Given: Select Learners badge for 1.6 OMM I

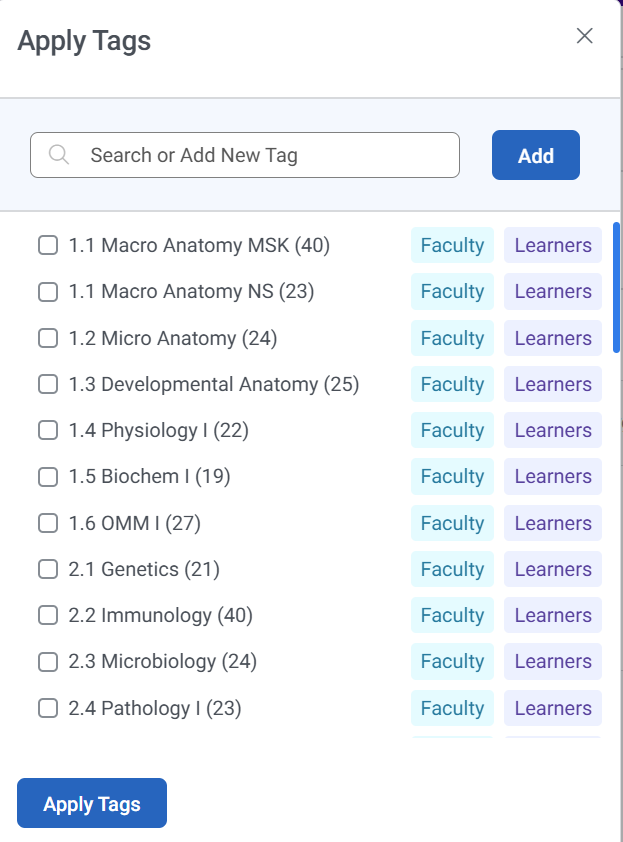Looking at the screenshot, I should pyautogui.click(x=553, y=524).
